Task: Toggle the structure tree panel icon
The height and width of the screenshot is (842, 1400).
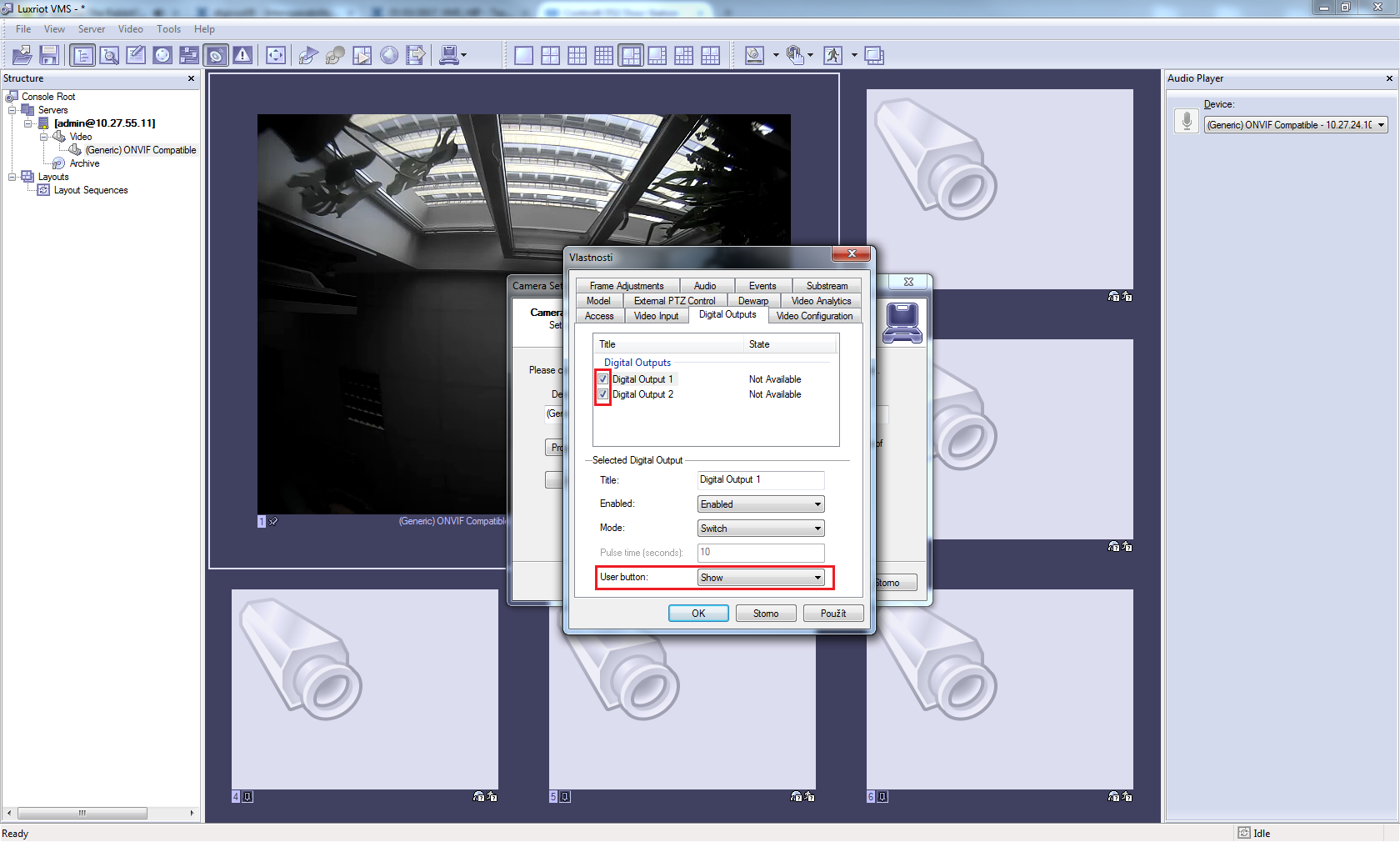Action: (x=82, y=56)
